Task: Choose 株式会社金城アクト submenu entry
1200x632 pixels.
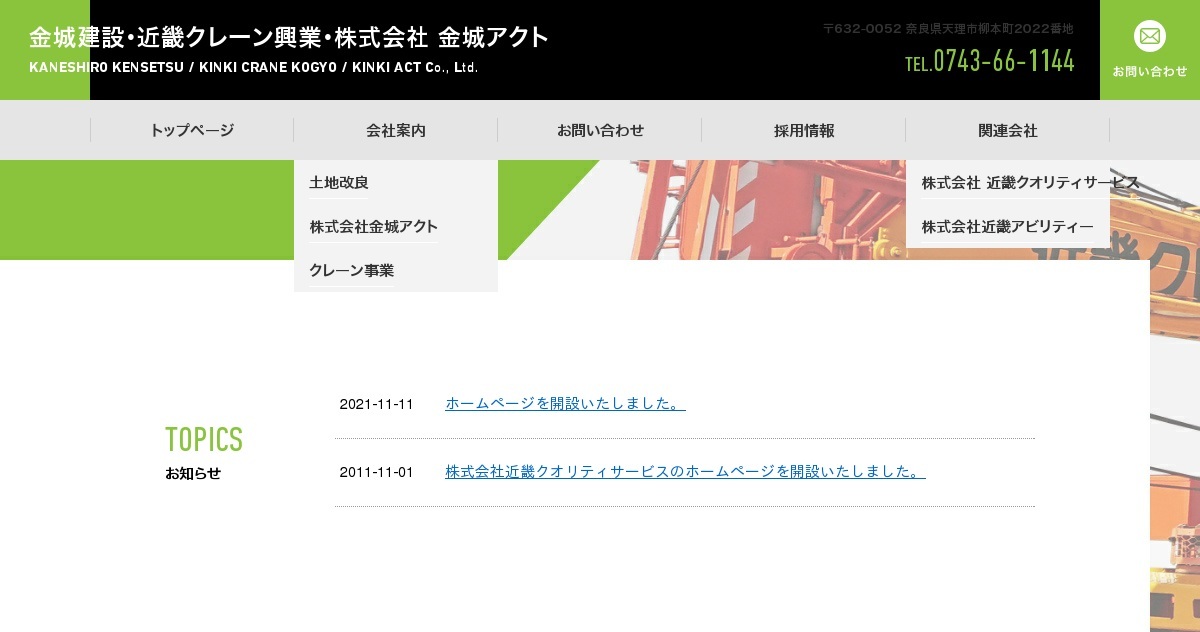Action: 374,226
